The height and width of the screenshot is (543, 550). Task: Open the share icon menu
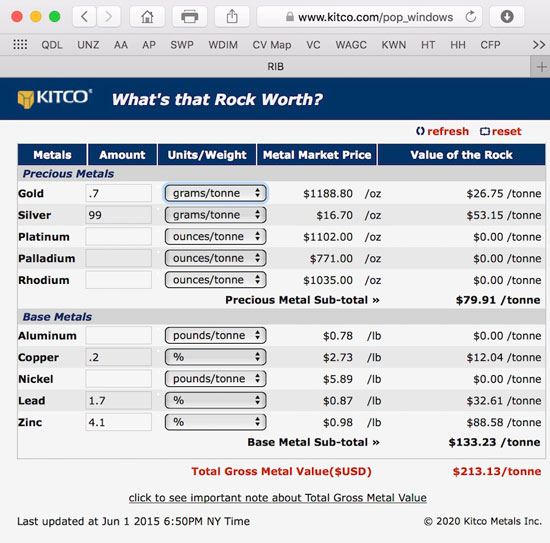point(232,16)
